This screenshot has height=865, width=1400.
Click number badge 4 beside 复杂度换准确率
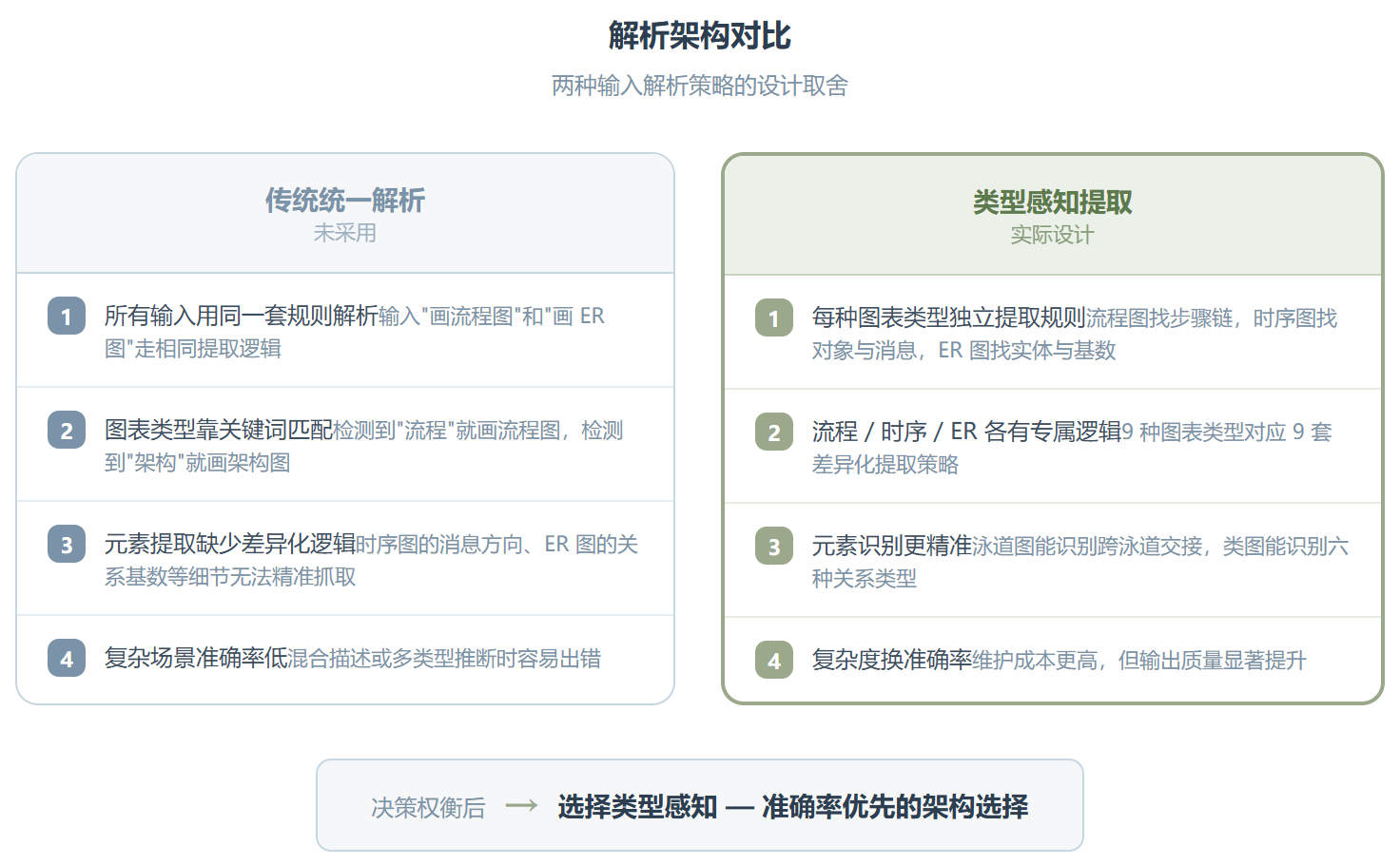(774, 661)
